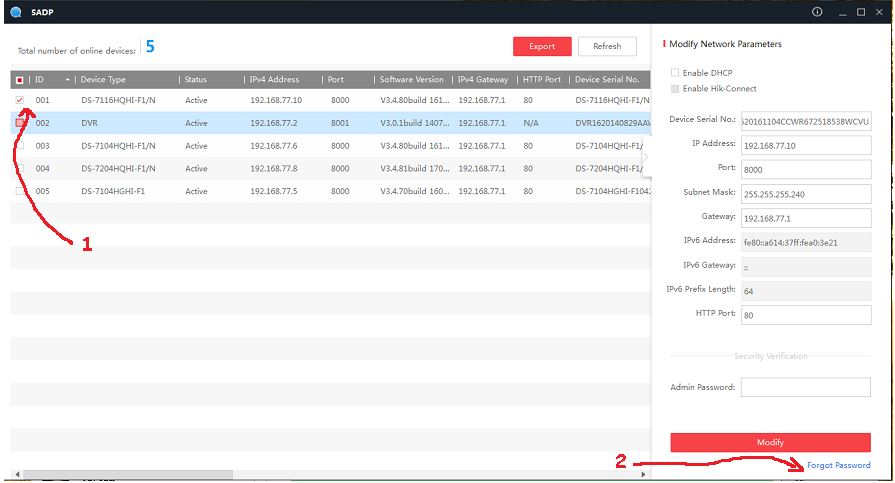Toggle the select-all devices header checkbox
This screenshot has width=895, height=483.
[x=20, y=79]
